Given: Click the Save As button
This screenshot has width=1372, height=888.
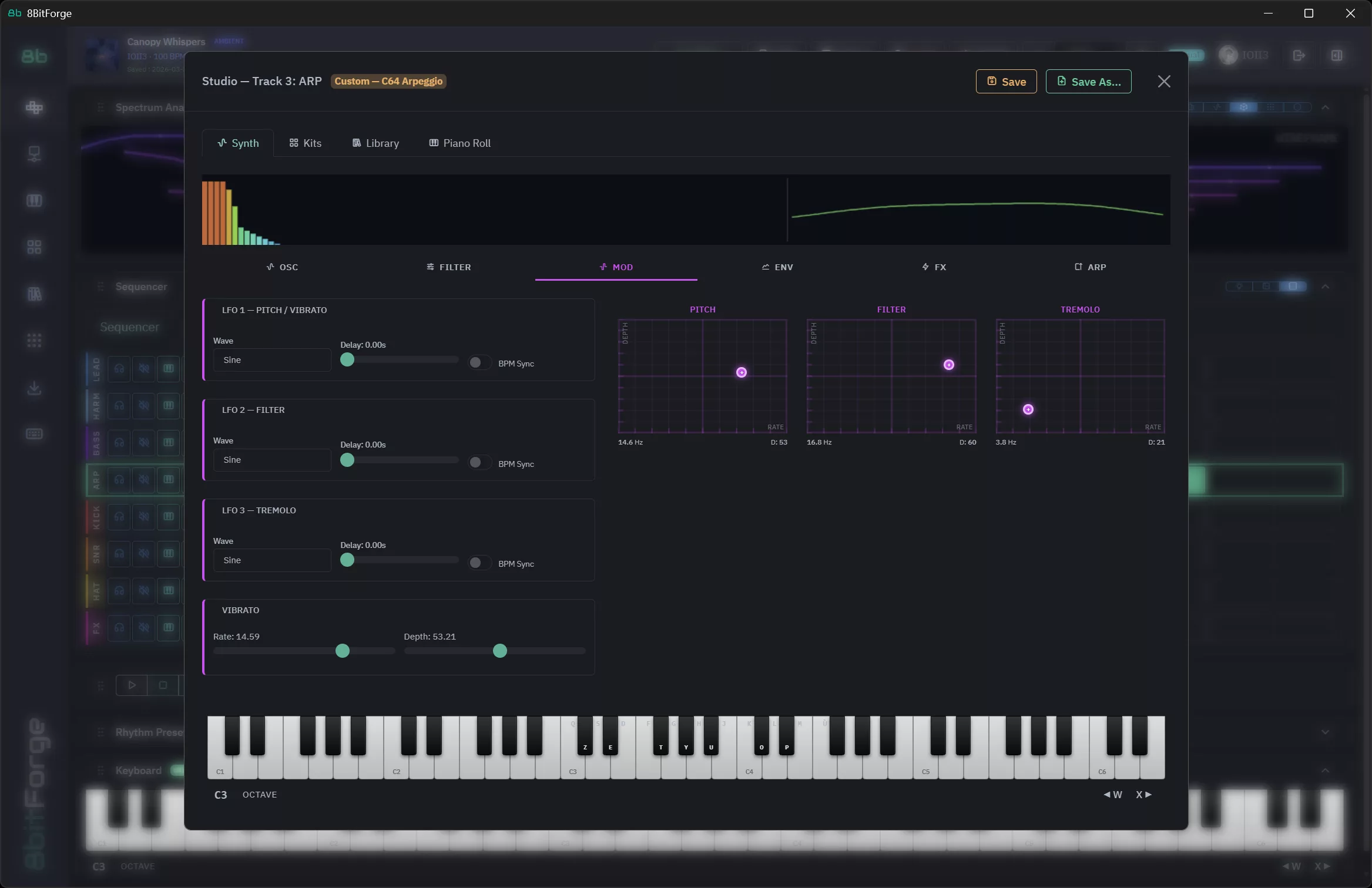Looking at the screenshot, I should coord(1088,81).
